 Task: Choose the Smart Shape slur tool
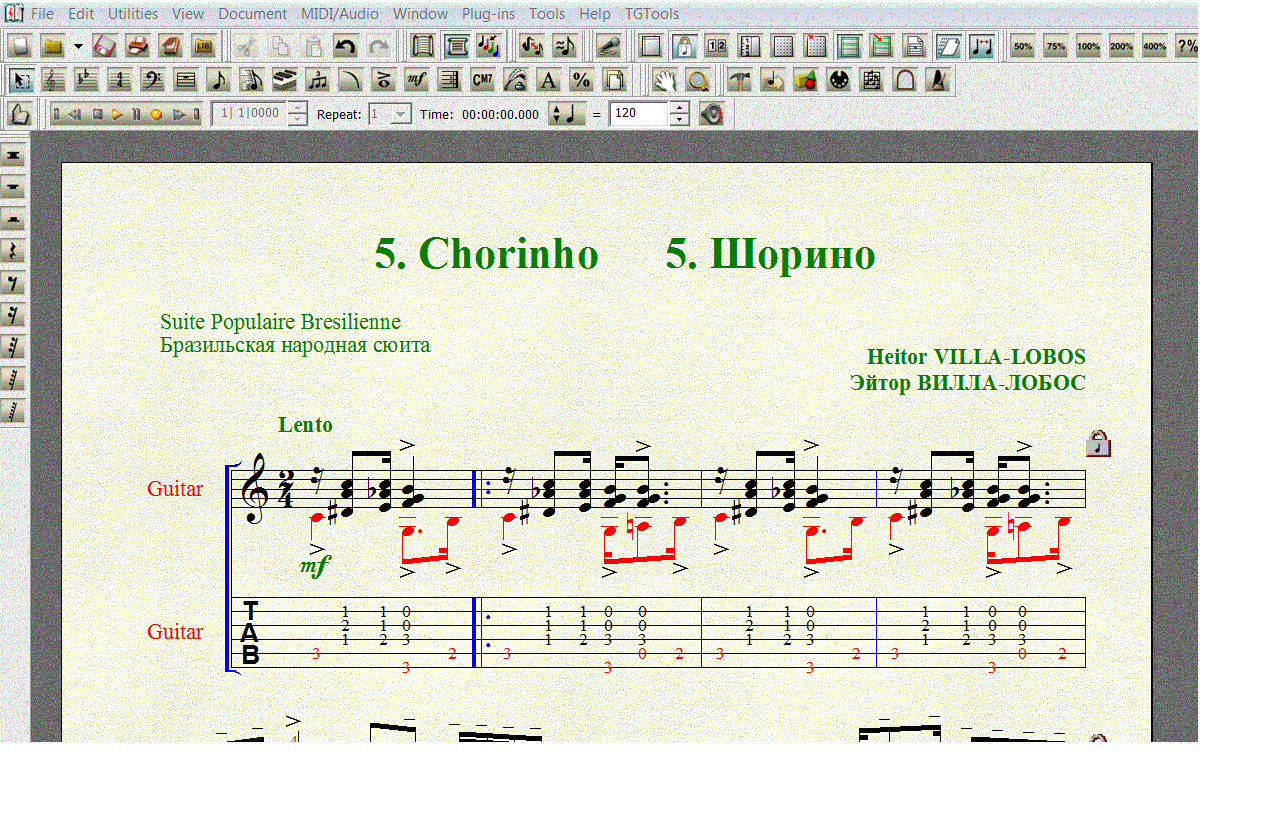coord(351,80)
